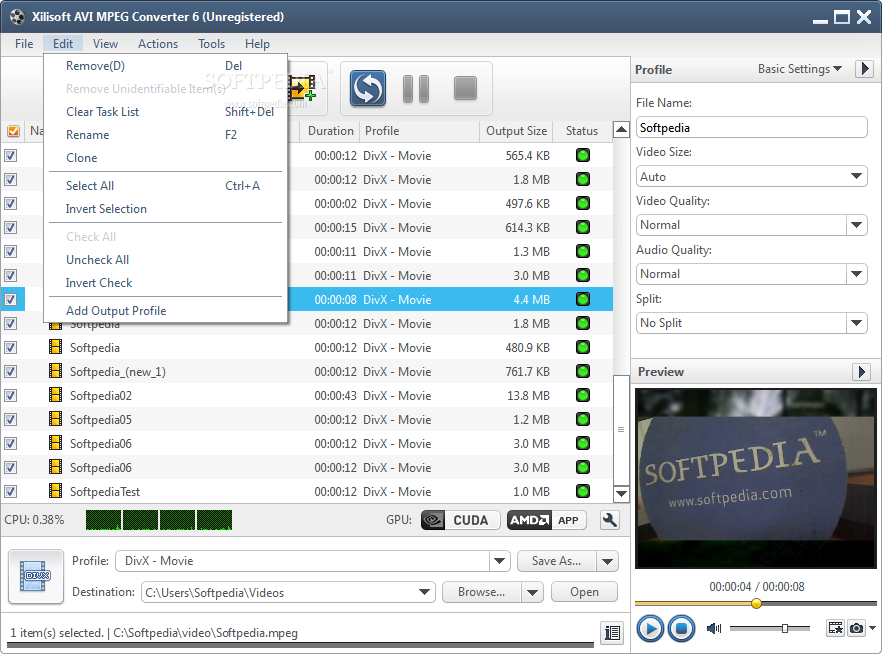Uncheck the checkbox of the SoftpediaTest row
Viewport: 882px width, 654px height.
(11, 491)
